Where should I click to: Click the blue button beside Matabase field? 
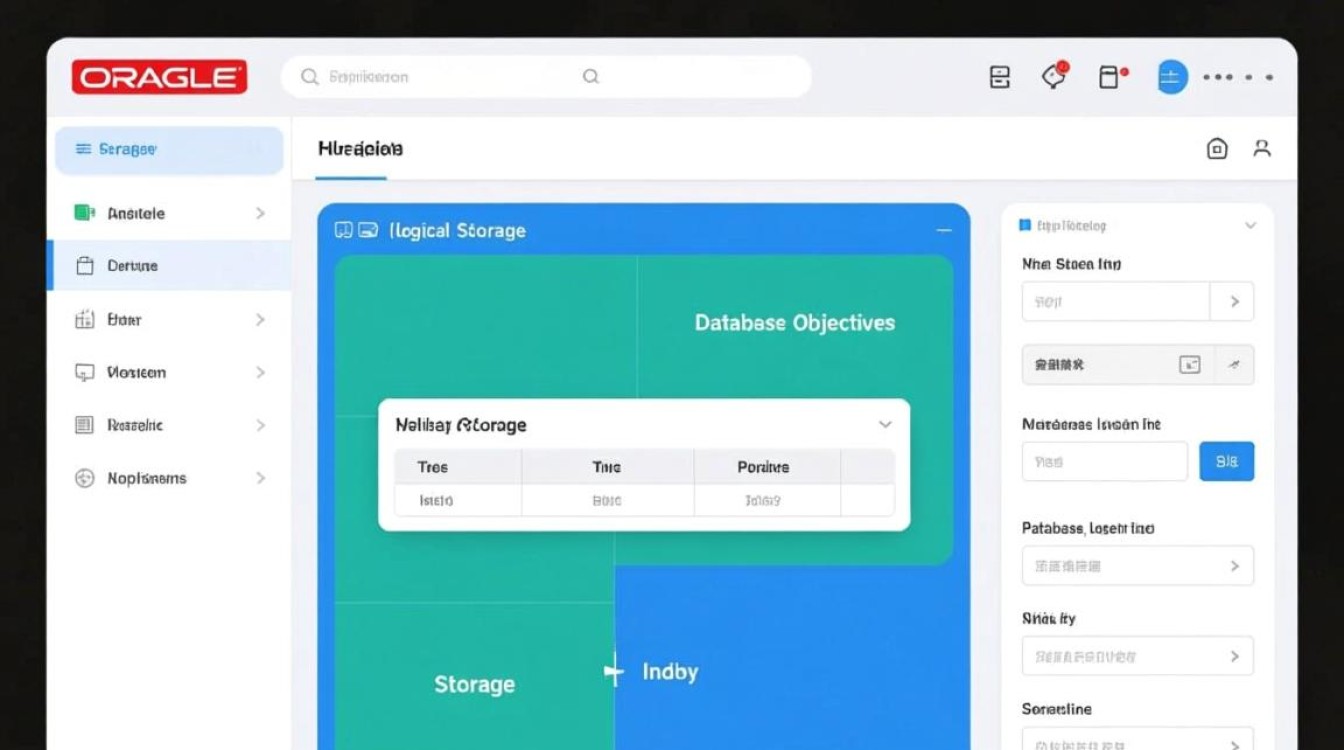pyautogui.click(x=1226, y=462)
